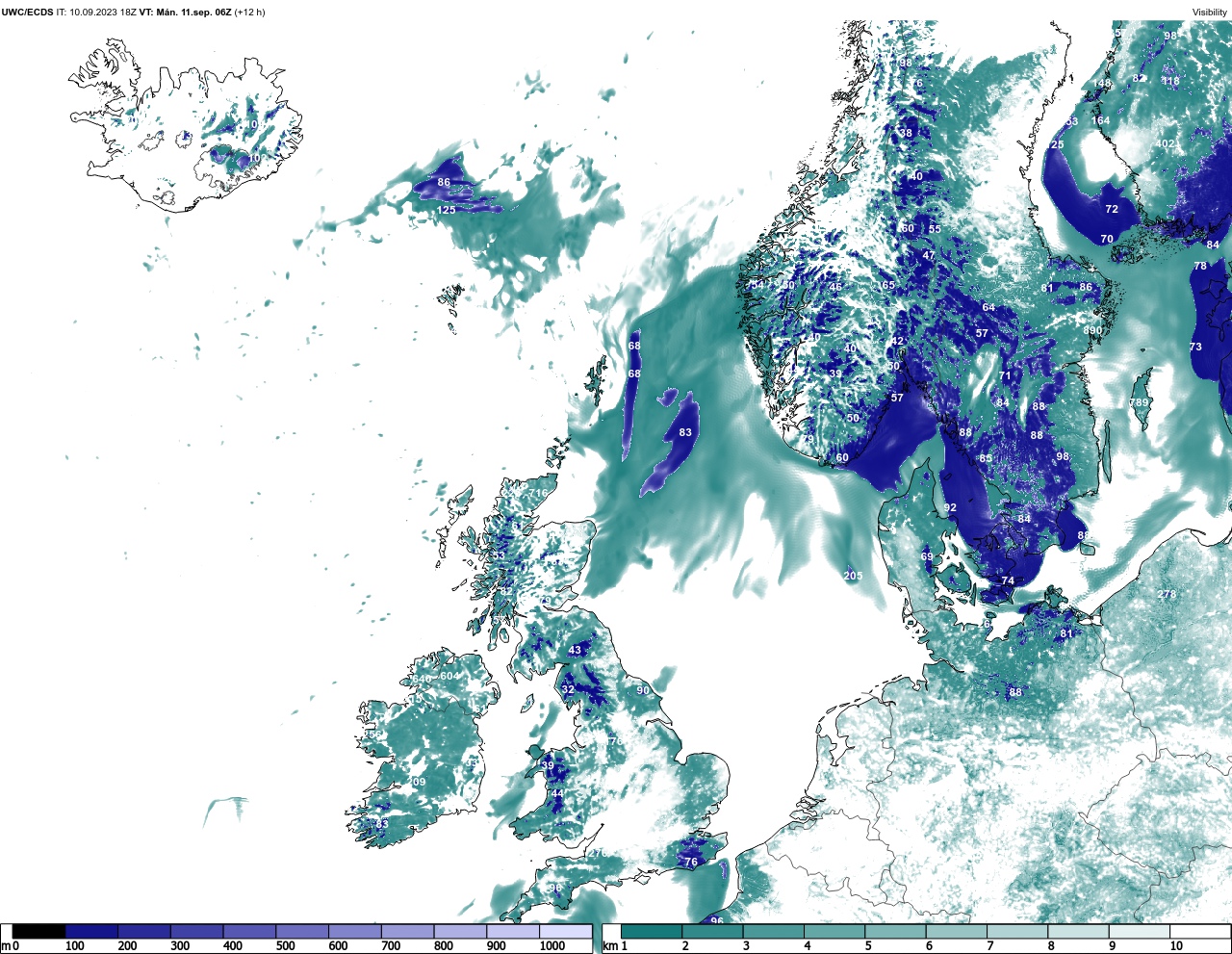The height and width of the screenshot is (954, 1232).
Task: Click the '125' value south of Iceland
Action: tap(447, 210)
